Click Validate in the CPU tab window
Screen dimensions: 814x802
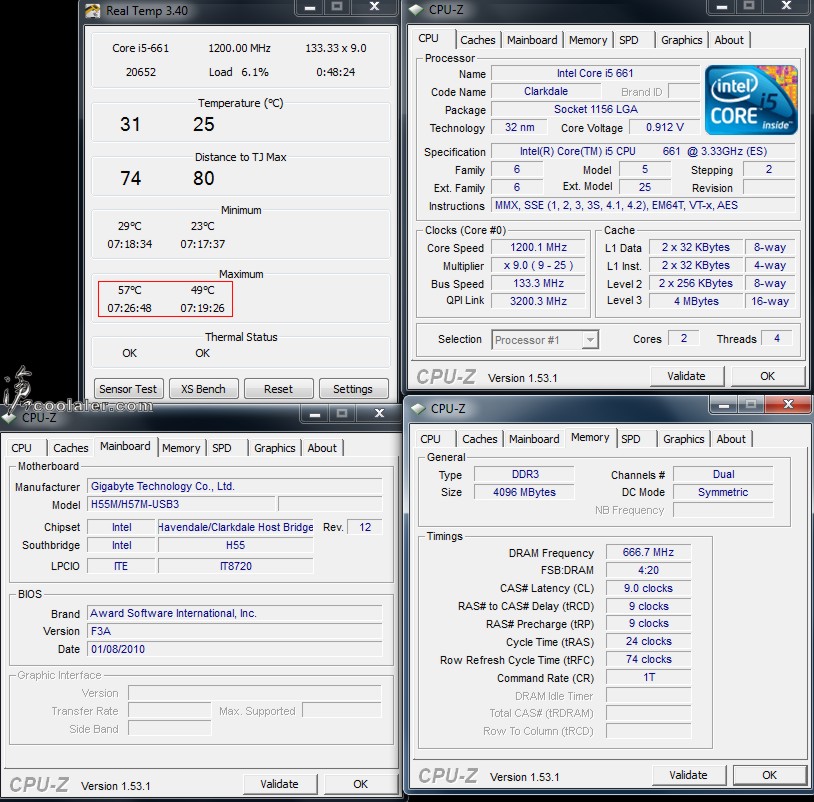pos(686,376)
